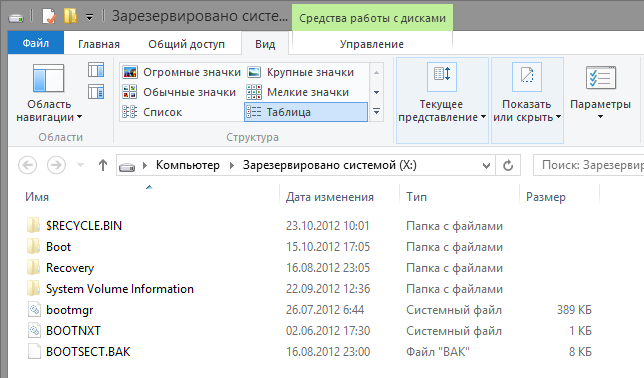Refresh the folder with Refresh button

tap(508, 166)
